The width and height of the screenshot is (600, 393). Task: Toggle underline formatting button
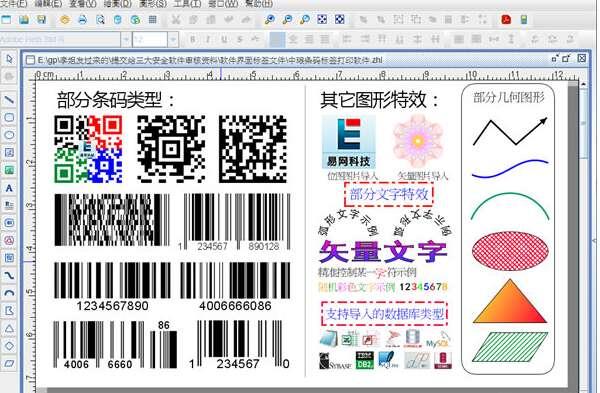pyautogui.click(x=224, y=39)
